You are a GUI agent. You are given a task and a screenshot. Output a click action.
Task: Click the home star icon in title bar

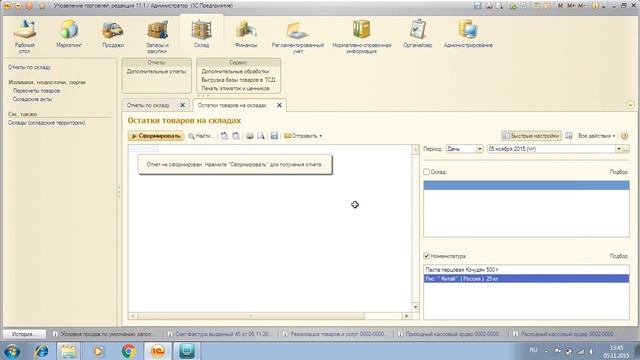pyautogui.click(x=42, y=6)
